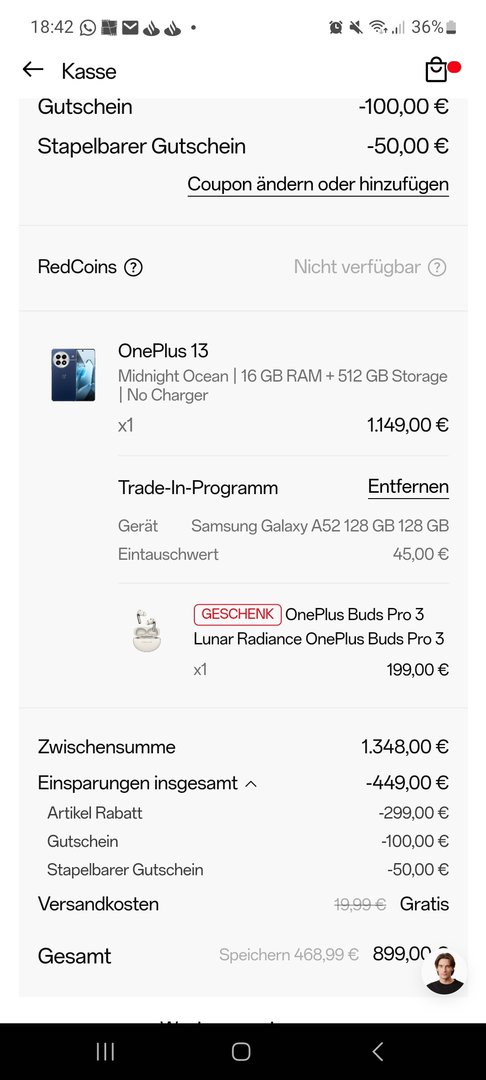Tap the Android home button
The width and height of the screenshot is (486, 1080).
pyautogui.click(x=241, y=1051)
